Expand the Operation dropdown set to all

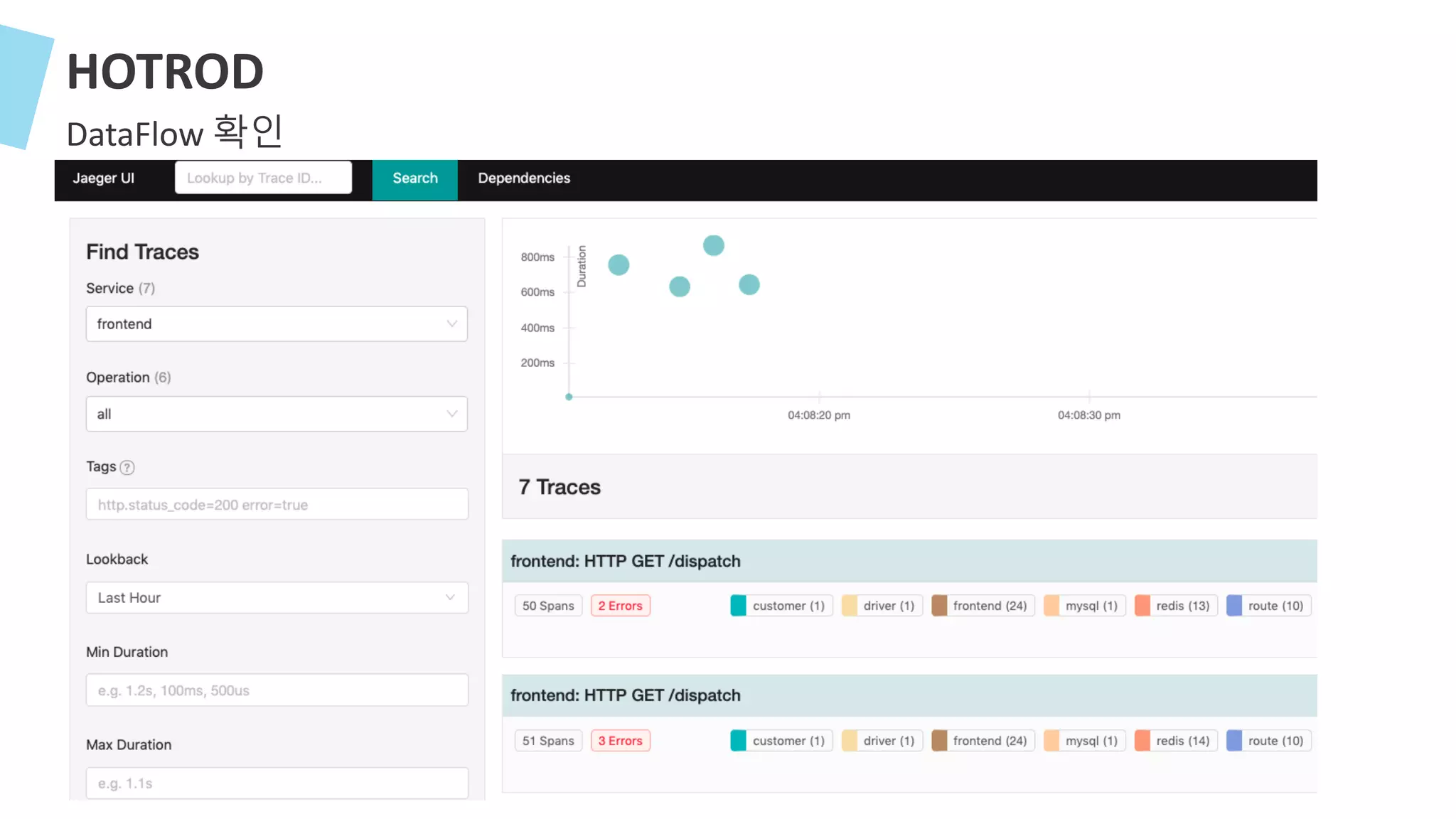coord(277,414)
